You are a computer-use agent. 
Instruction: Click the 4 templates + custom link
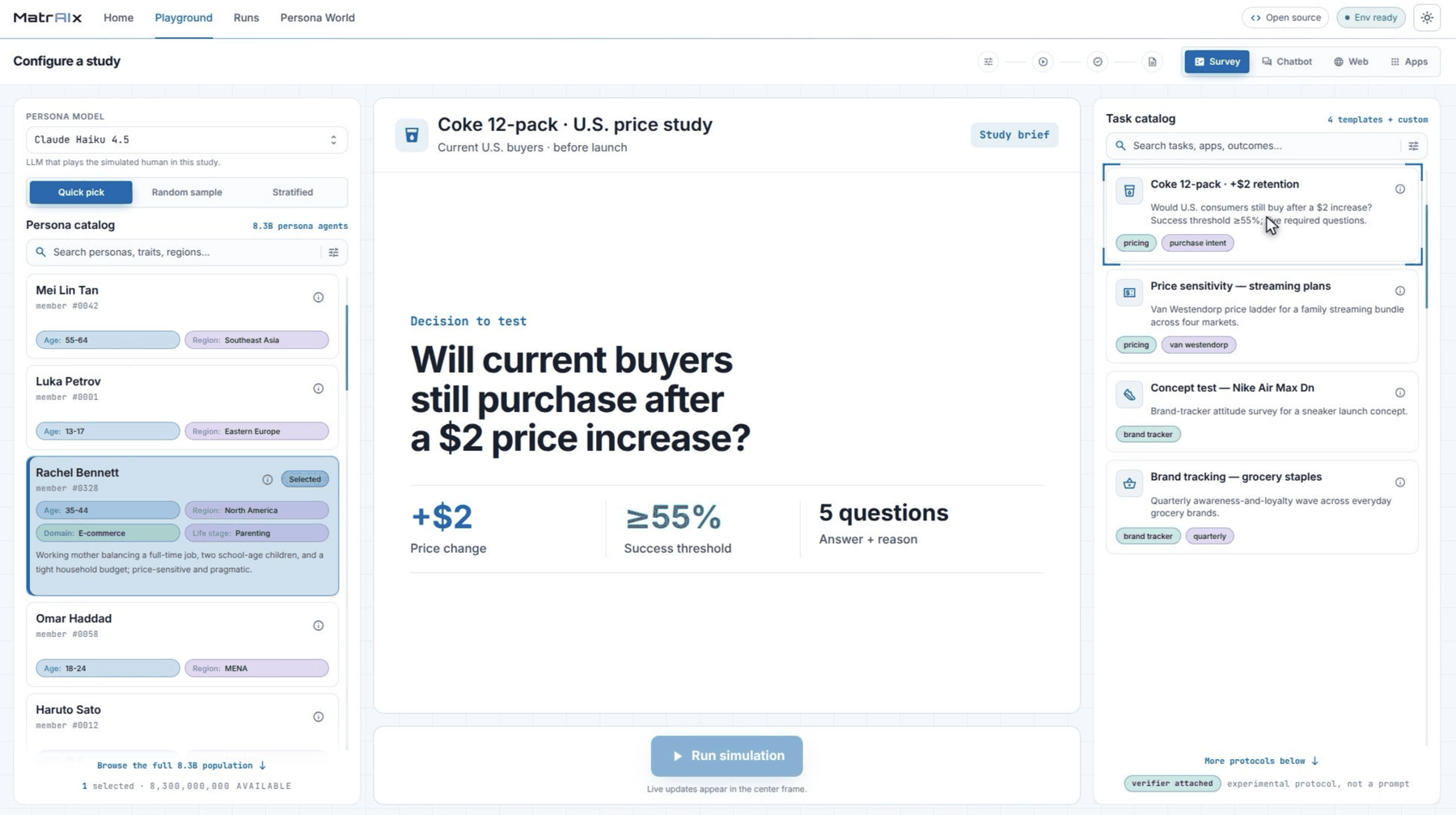(1377, 120)
